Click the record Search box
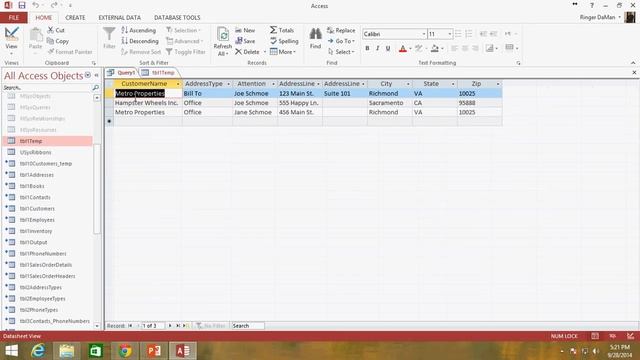 pos(247,326)
